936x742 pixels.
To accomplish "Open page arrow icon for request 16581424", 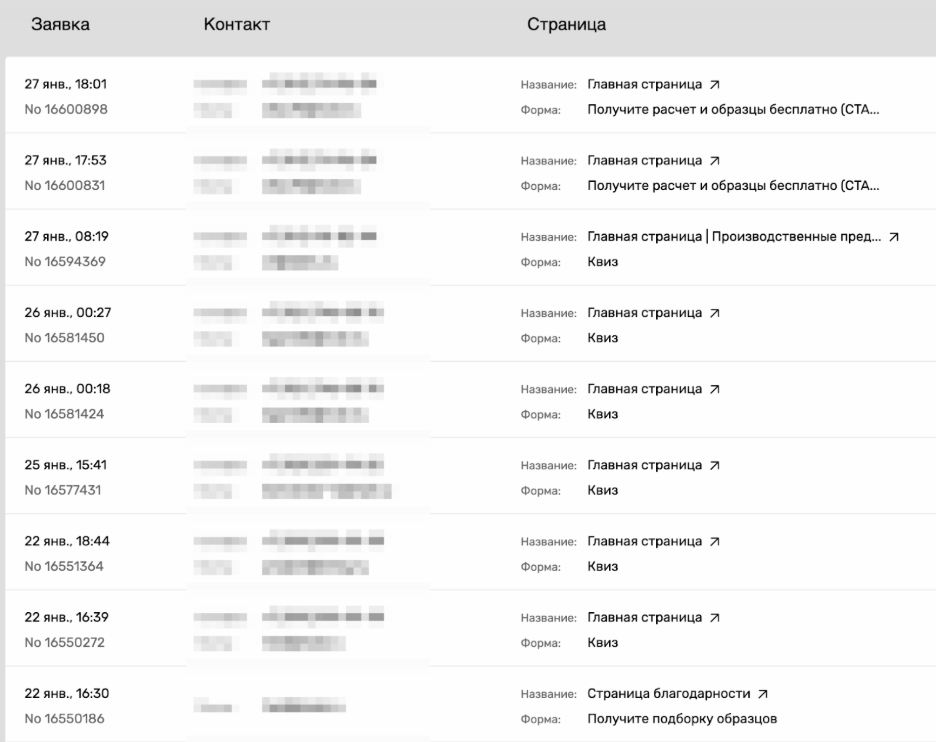I will coord(714,389).
